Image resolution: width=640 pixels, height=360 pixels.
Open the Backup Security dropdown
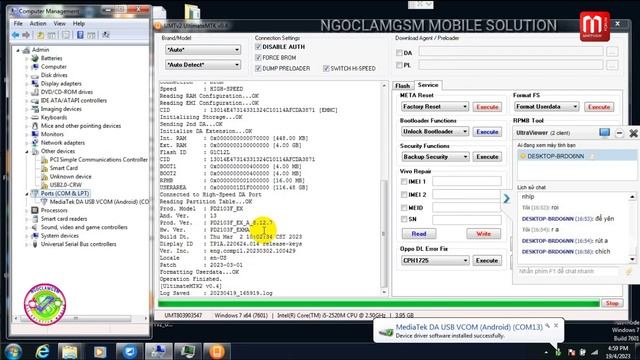tap(435, 157)
